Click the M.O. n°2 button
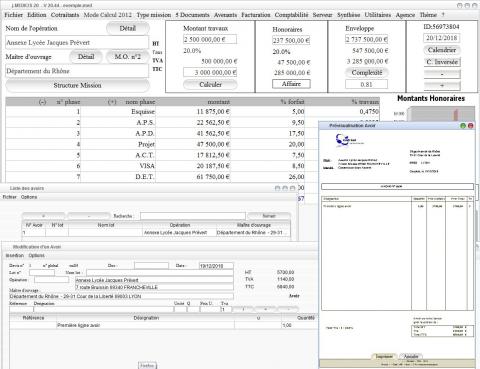 pos(128,57)
